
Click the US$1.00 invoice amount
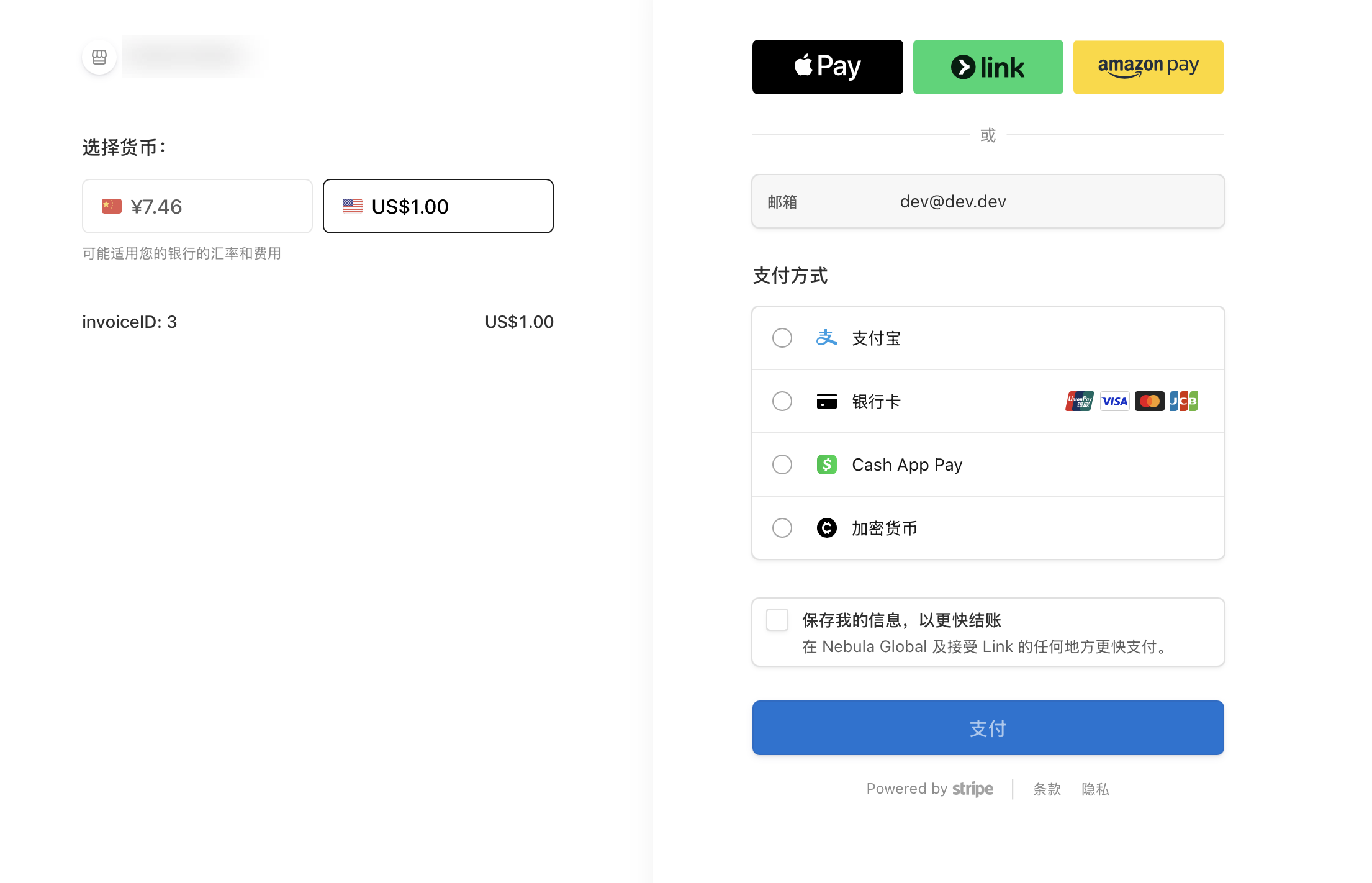[x=519, y=322]
